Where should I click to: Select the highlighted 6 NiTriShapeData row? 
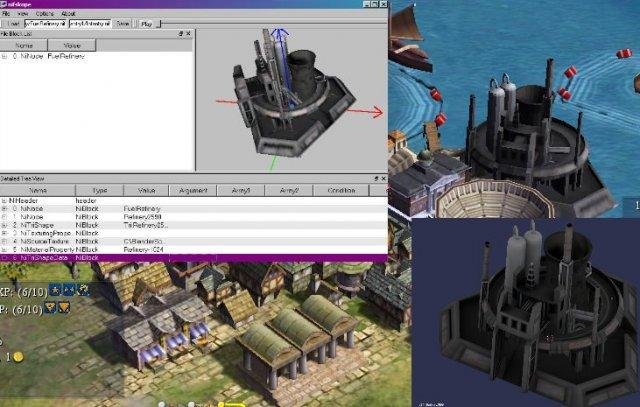click(193, 258)
